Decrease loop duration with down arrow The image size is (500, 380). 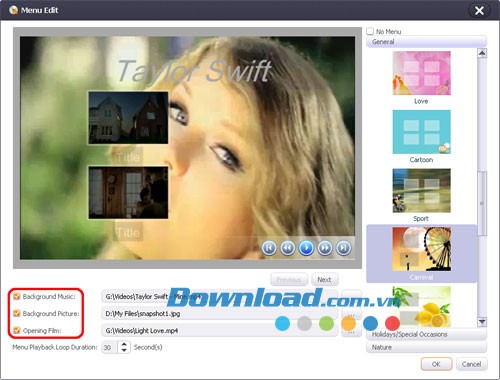[124, 350]
